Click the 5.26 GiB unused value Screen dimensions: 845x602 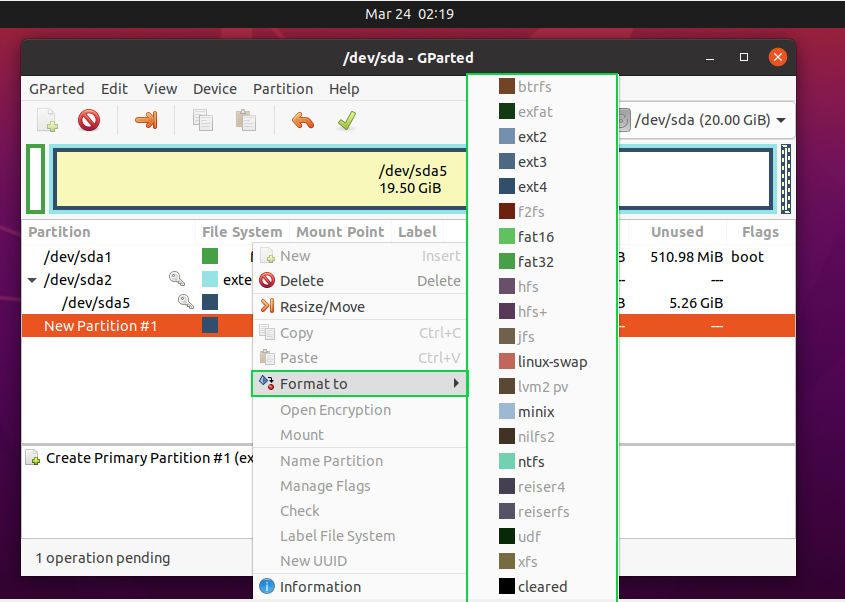(x=696, y=303)
